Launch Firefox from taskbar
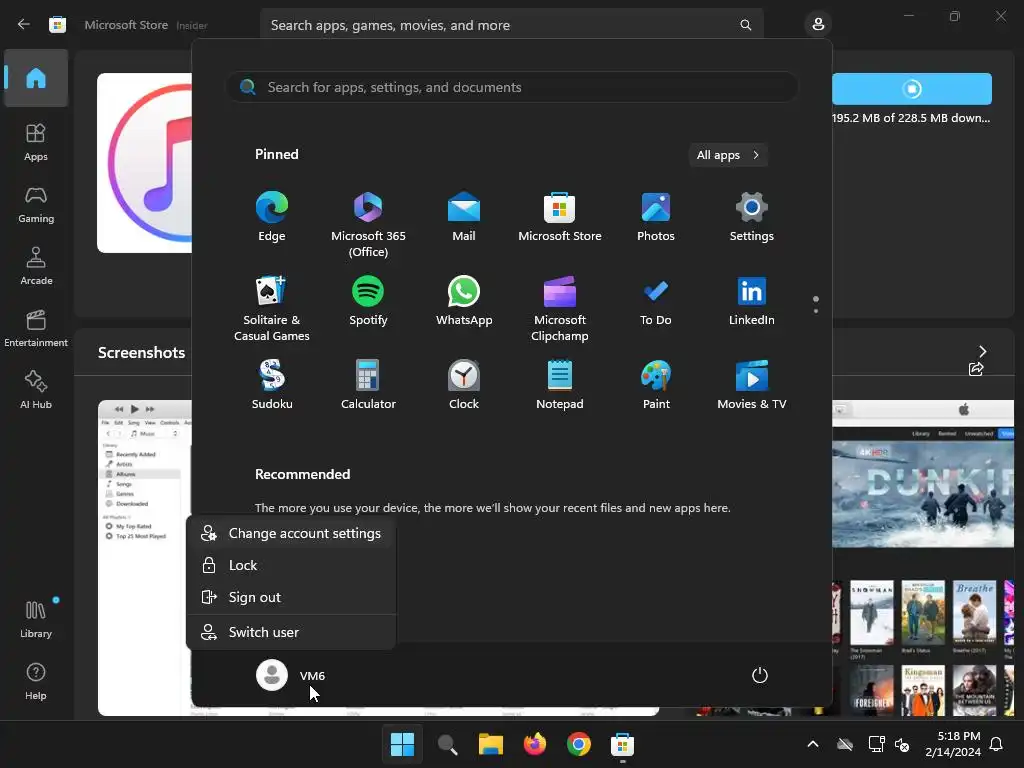The width and height of the screenshot is (1024, 768). 535,744
